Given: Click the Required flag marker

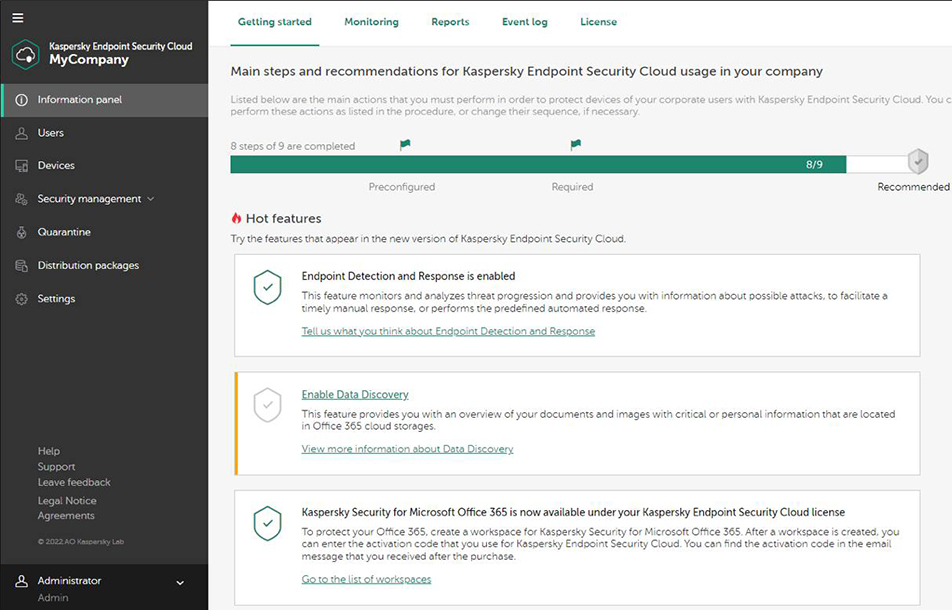Looking at the screenshot, I should [576, 144].
